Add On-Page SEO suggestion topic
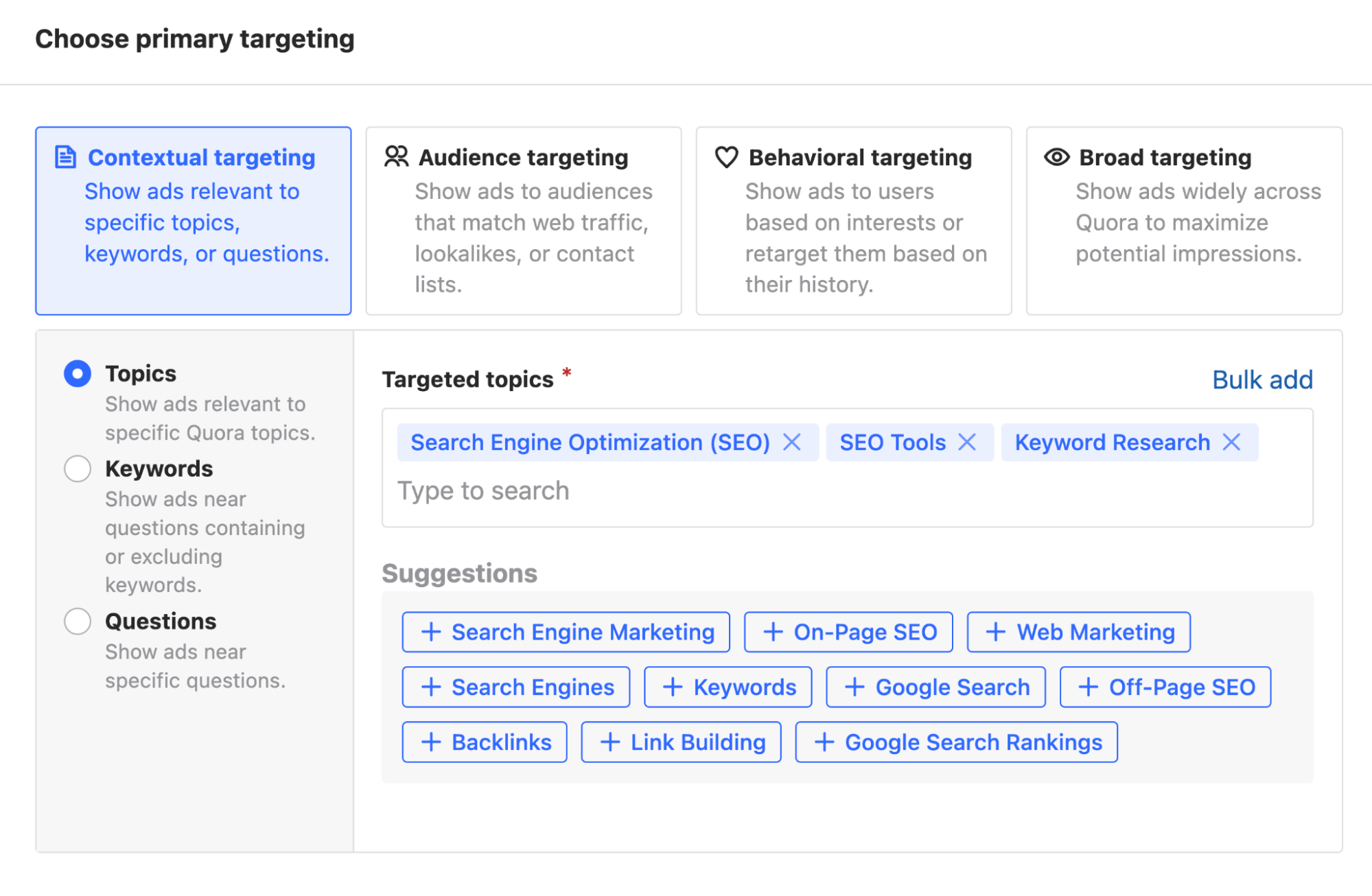This screenshot has width=1372, height=896. [x=849, y=632]
